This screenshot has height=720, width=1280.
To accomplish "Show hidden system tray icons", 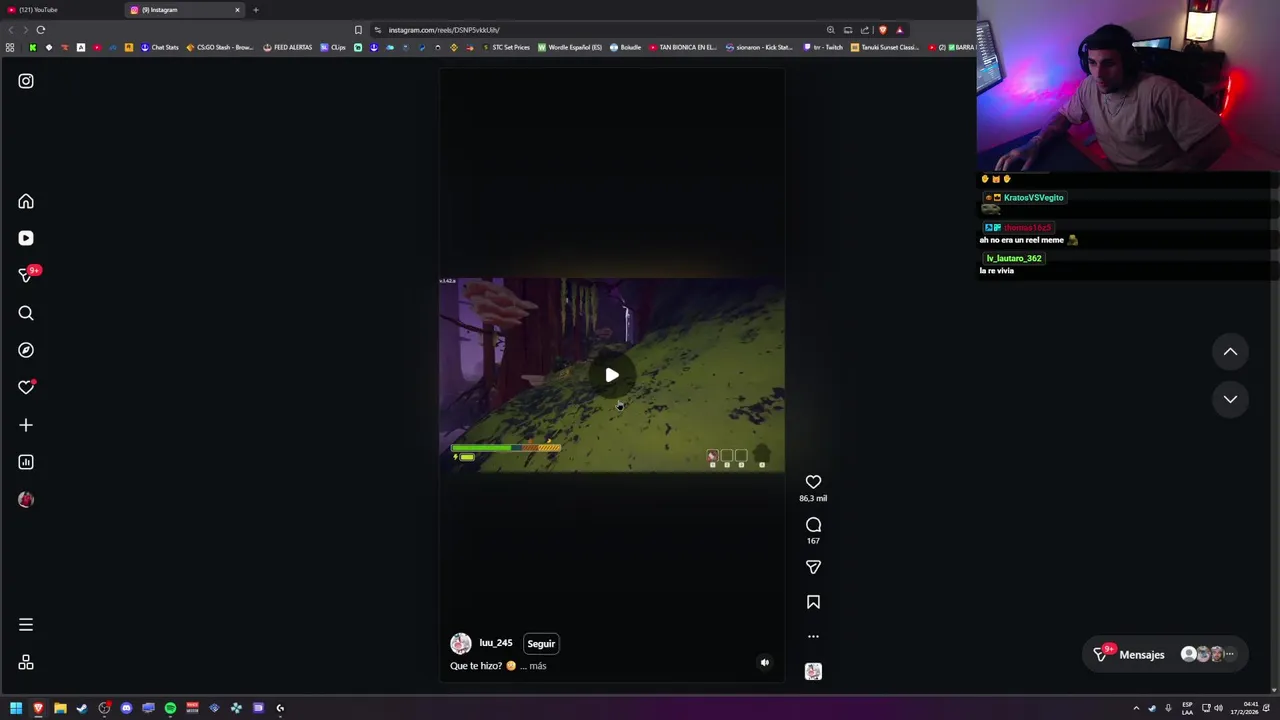I will click(x=1136, y=708).
